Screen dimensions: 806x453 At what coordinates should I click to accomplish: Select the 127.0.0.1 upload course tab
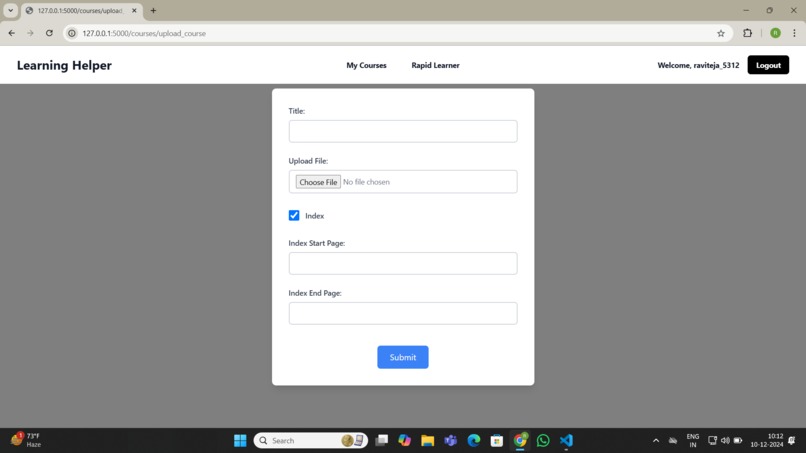click(80, 10)
